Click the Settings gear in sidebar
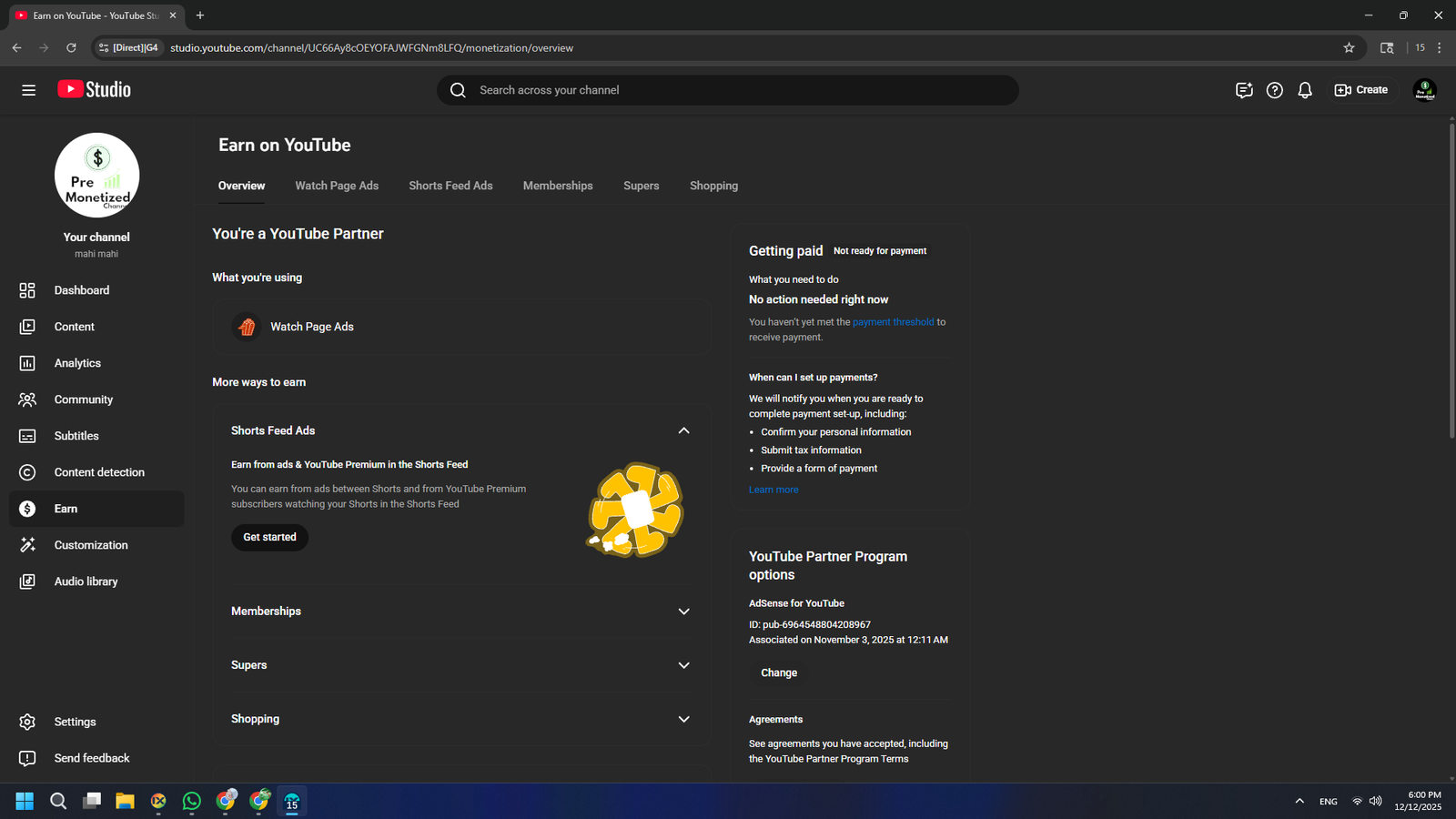 point(27,722)
